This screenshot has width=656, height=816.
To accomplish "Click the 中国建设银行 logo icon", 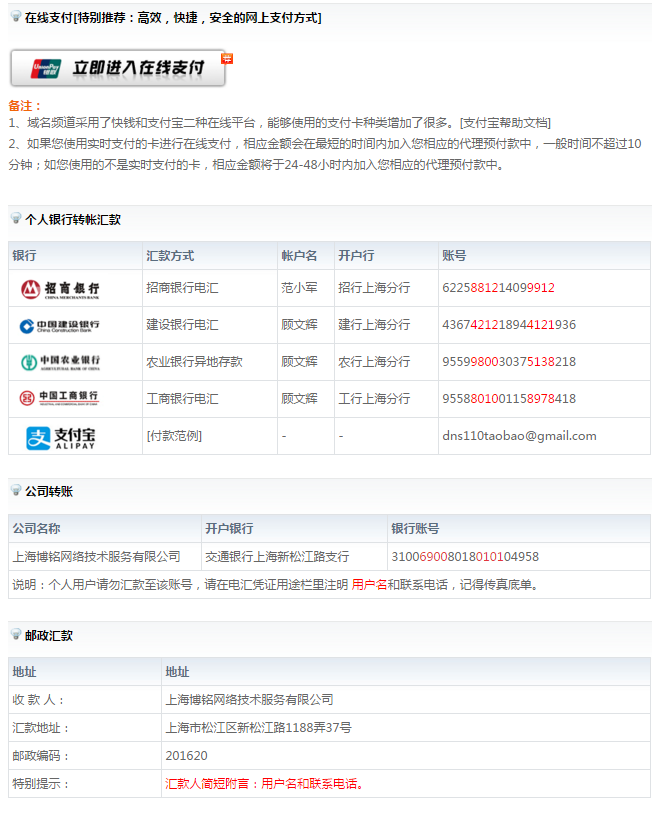I will tap(61, 325).
